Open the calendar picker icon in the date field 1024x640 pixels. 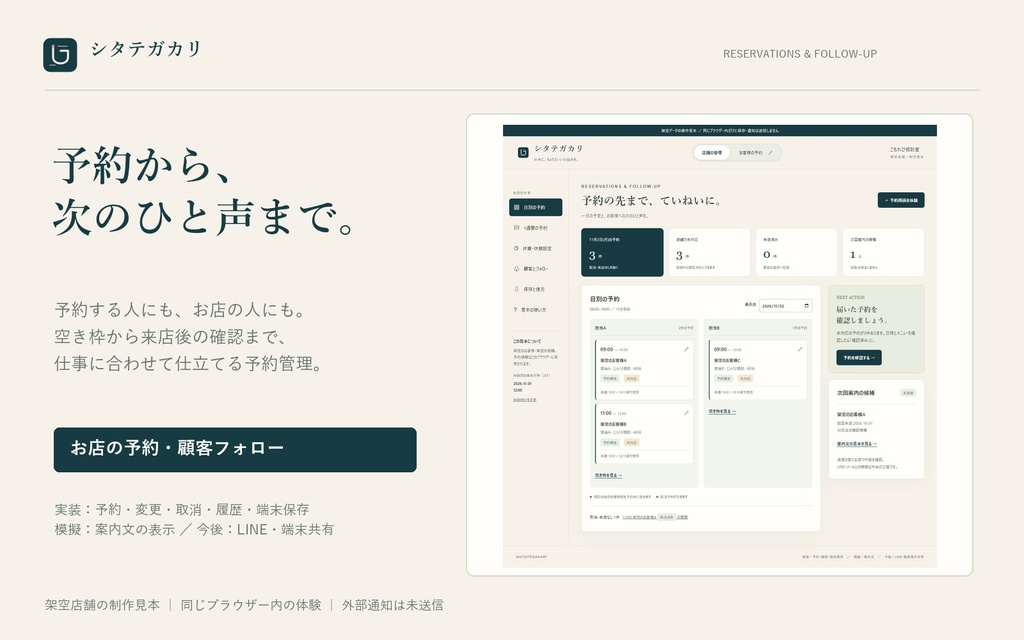807,306
